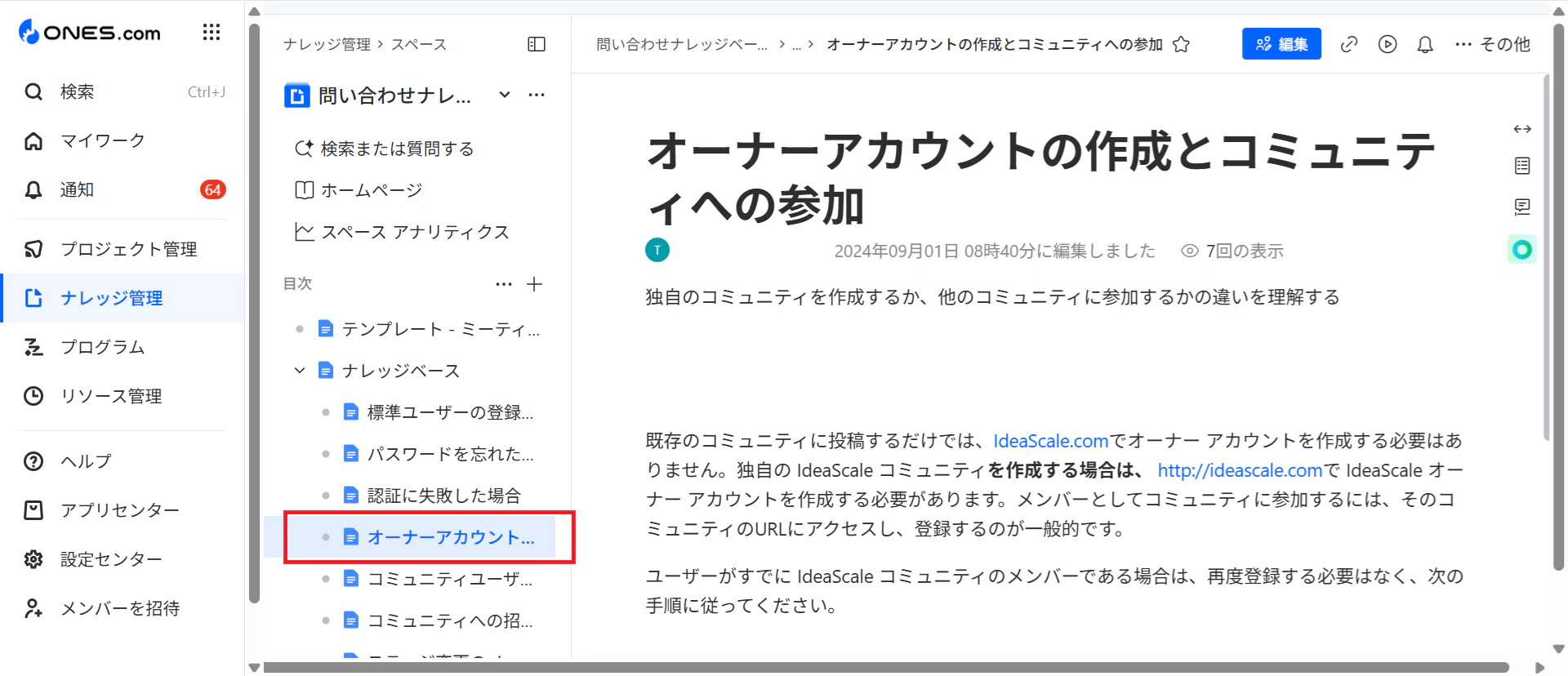The image size is (1568, 676).
Task: Click green assistant circle icon
Action: pyautogui.click(x=1522, y=250)
